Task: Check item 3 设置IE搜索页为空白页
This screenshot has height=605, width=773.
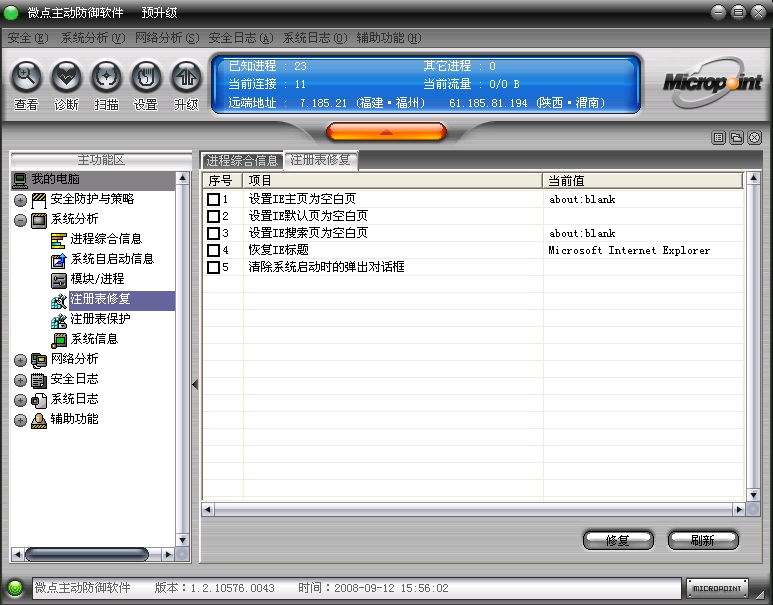Action: [x=213, y=233]
